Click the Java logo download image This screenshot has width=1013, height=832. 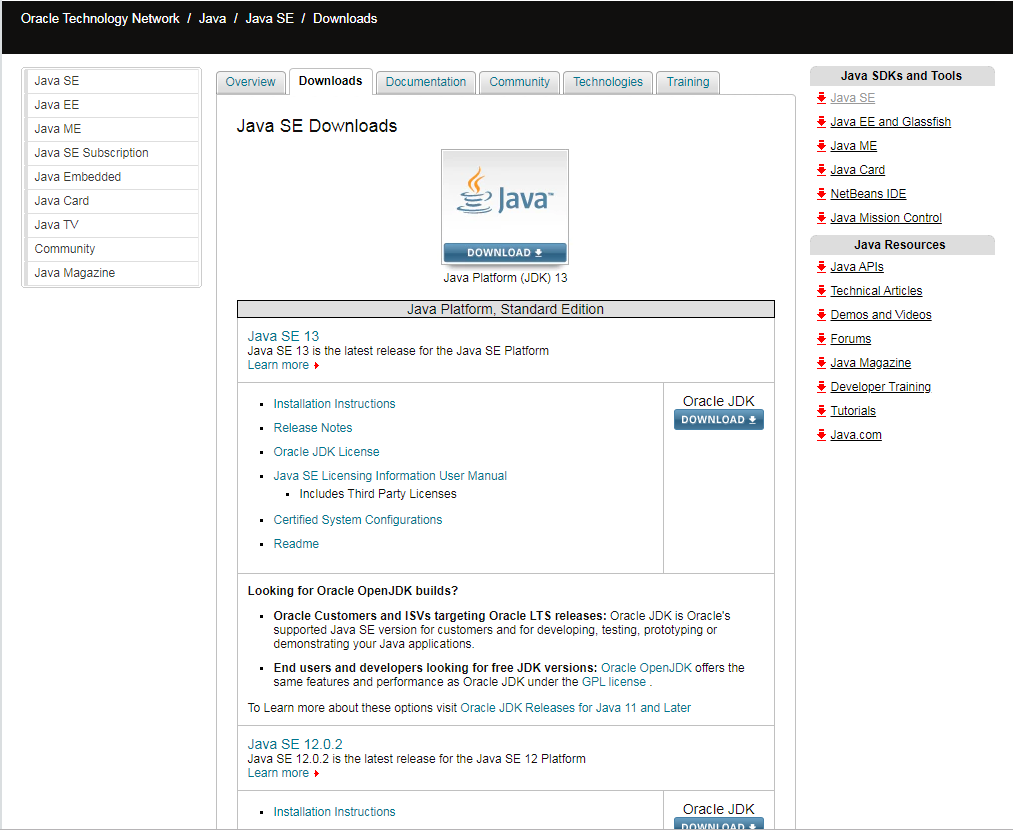pos(505,207)
